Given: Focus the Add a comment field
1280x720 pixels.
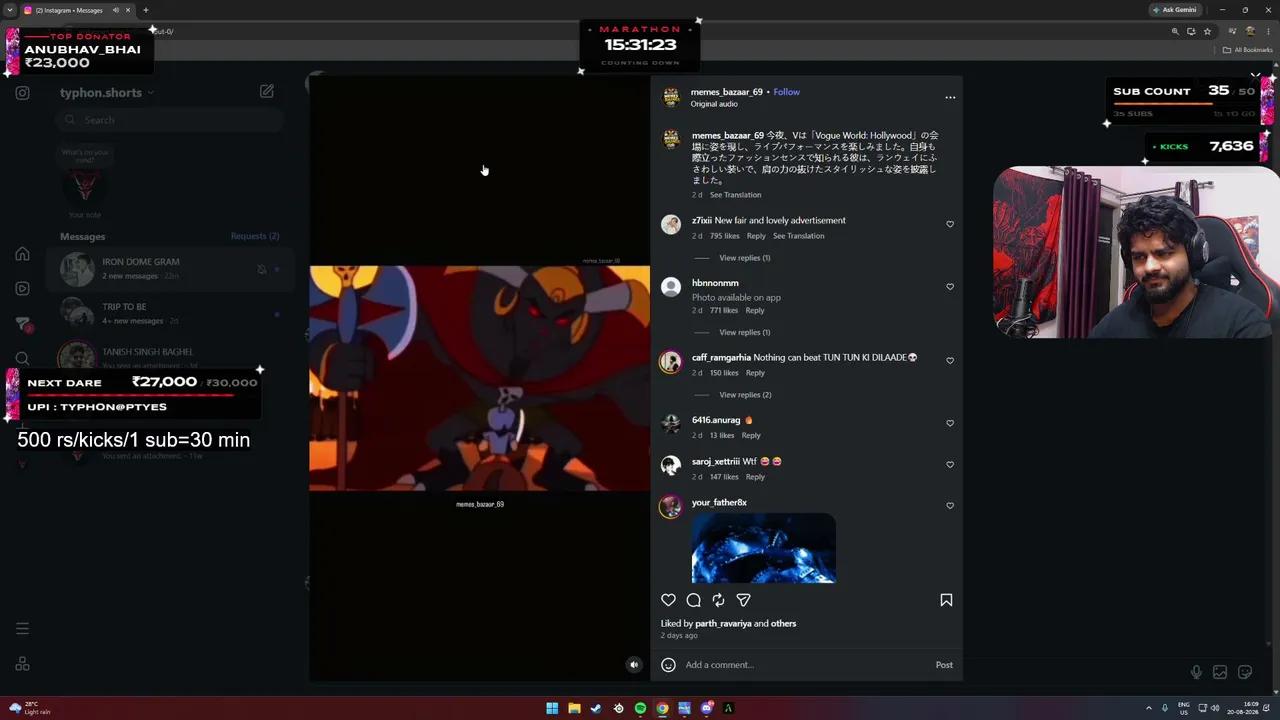Looking at the screenshot, I should coord(805,665).
